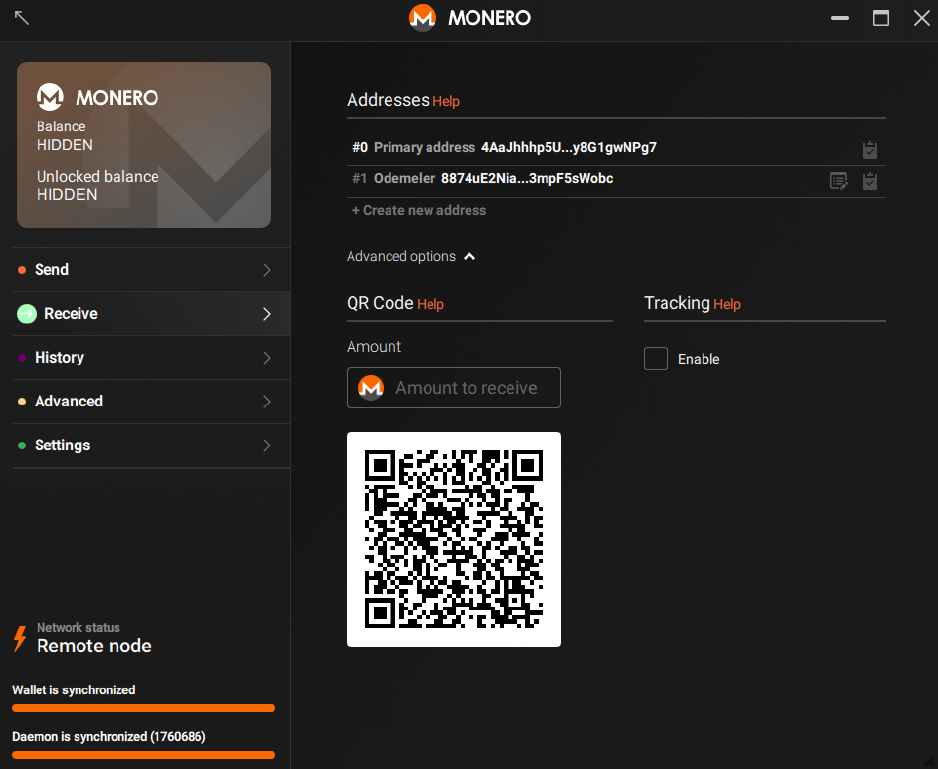Copy the Odemeler address to clipboard
The width and height of the screenshot is (938, 769).
point(870,181)
